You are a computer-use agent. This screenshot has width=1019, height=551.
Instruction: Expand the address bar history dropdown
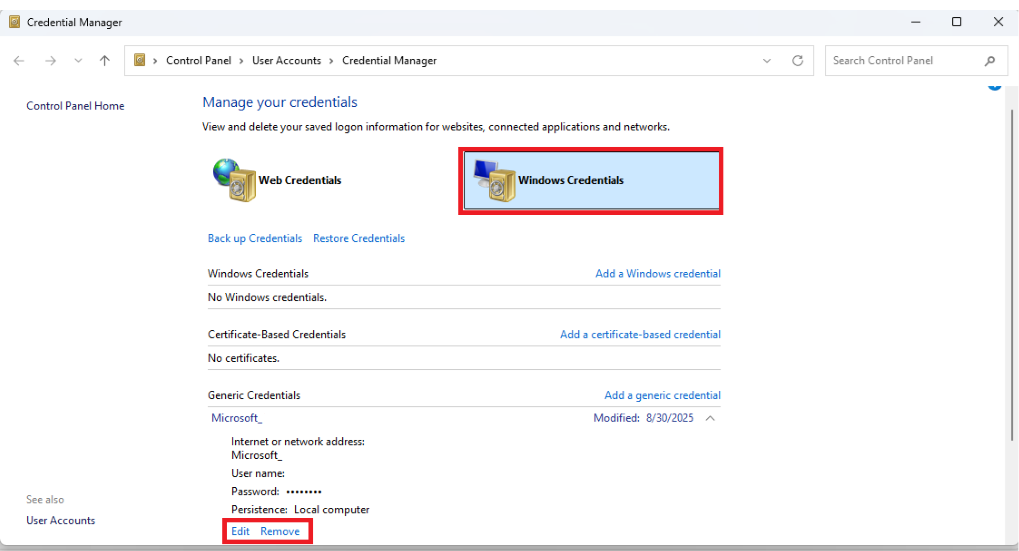[767, 60]
